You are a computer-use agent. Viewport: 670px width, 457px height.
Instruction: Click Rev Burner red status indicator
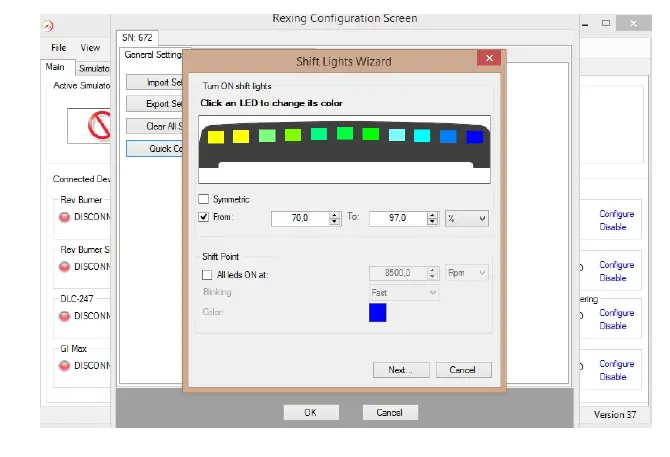pyautogui.click(x=65, y=217)
